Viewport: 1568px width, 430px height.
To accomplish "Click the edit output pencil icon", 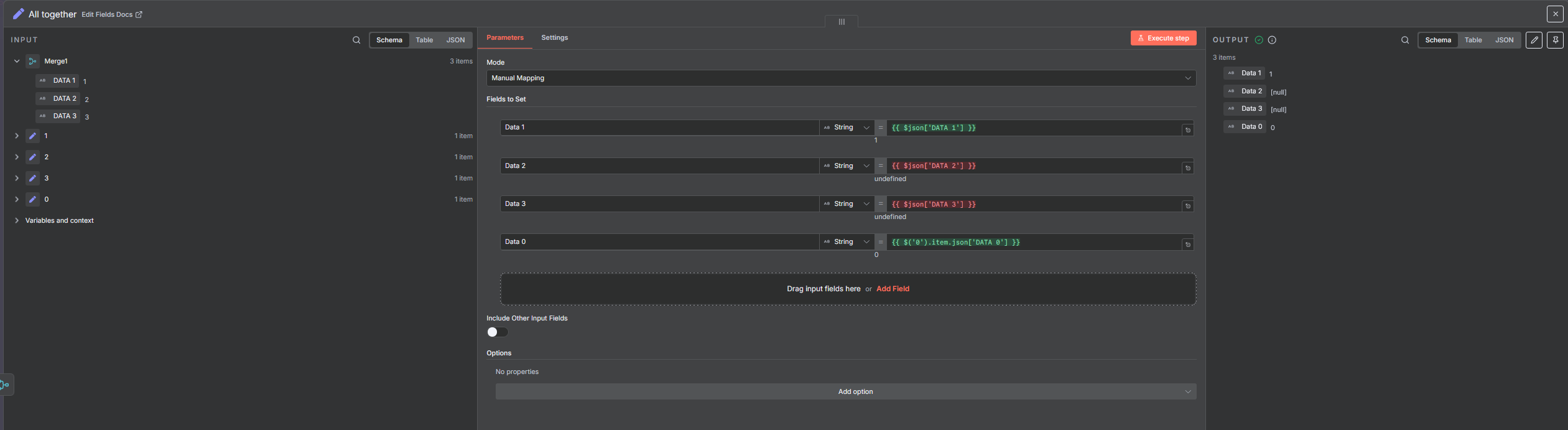I will [x=1534, y=40].
